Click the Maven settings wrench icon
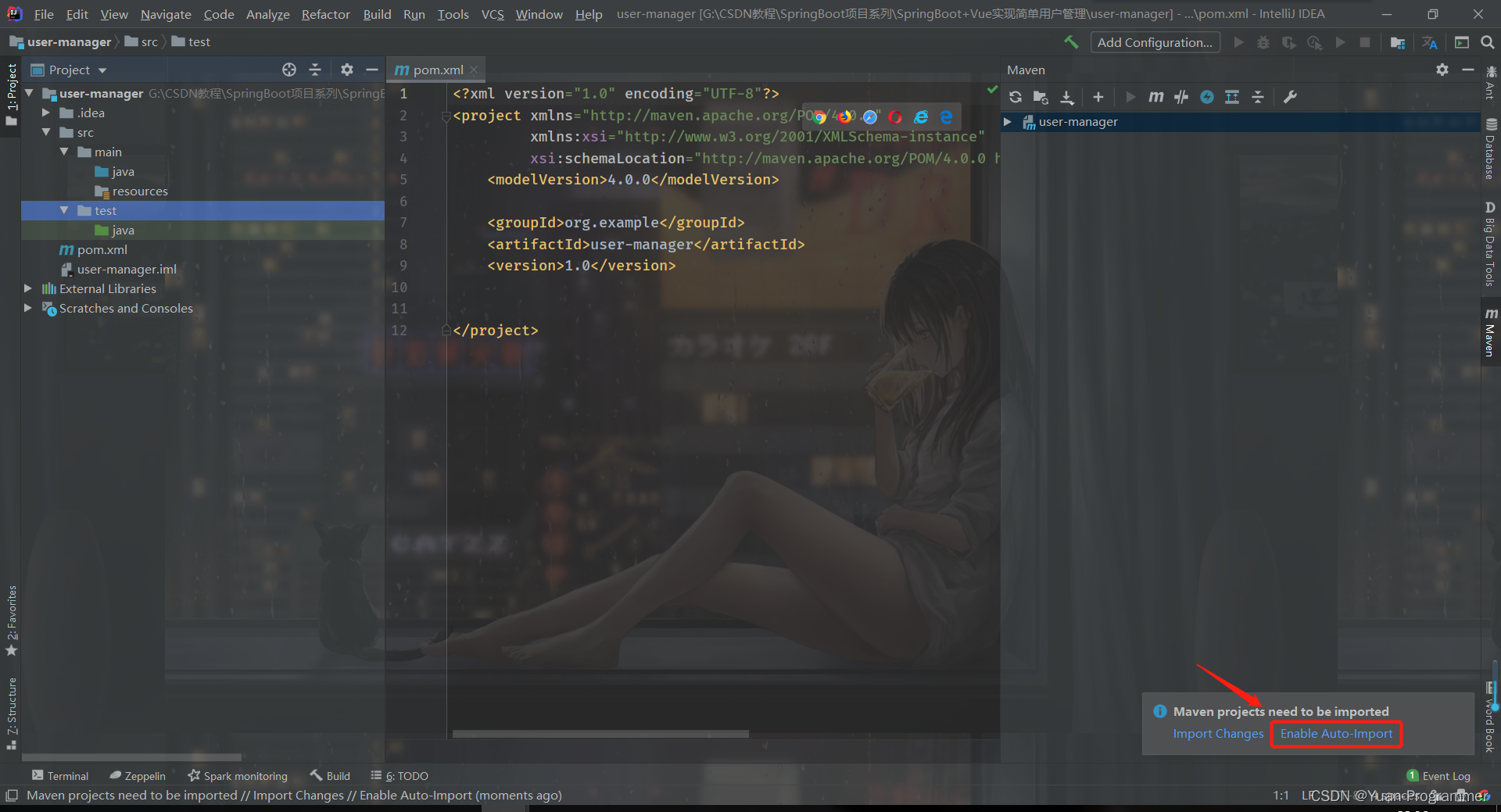This screenshot has width=1501, height=812. pos(1290,97)
